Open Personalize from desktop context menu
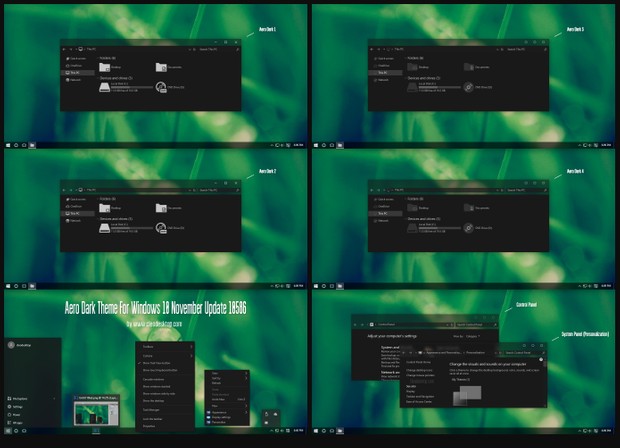The height and width of the screenshot is (448, 620). pyautogui.click(x=227, y=422)
